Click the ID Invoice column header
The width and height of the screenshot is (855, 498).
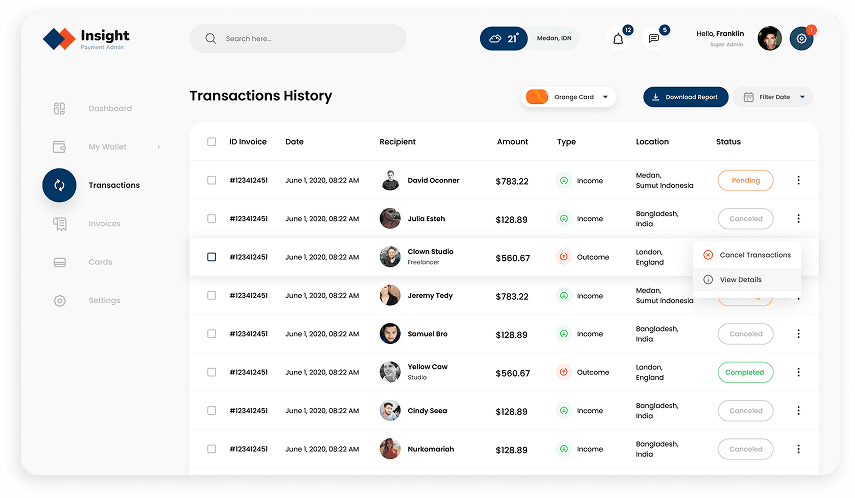(248, 142)
